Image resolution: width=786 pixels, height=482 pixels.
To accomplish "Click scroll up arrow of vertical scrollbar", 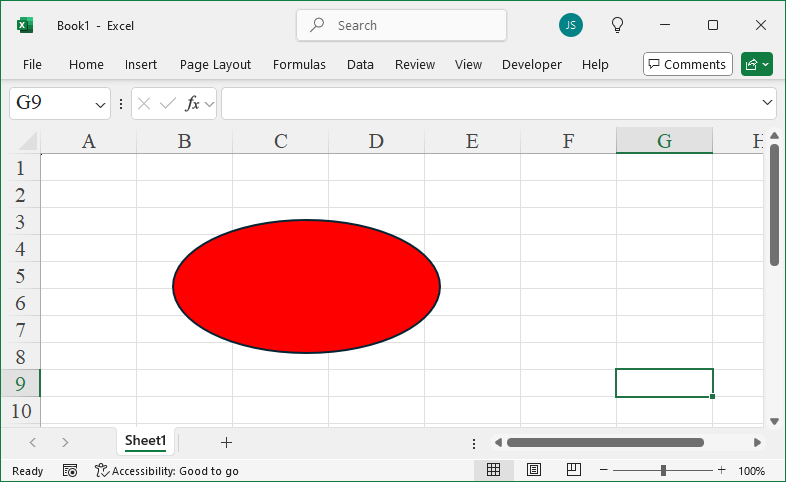I will point(774,136).
